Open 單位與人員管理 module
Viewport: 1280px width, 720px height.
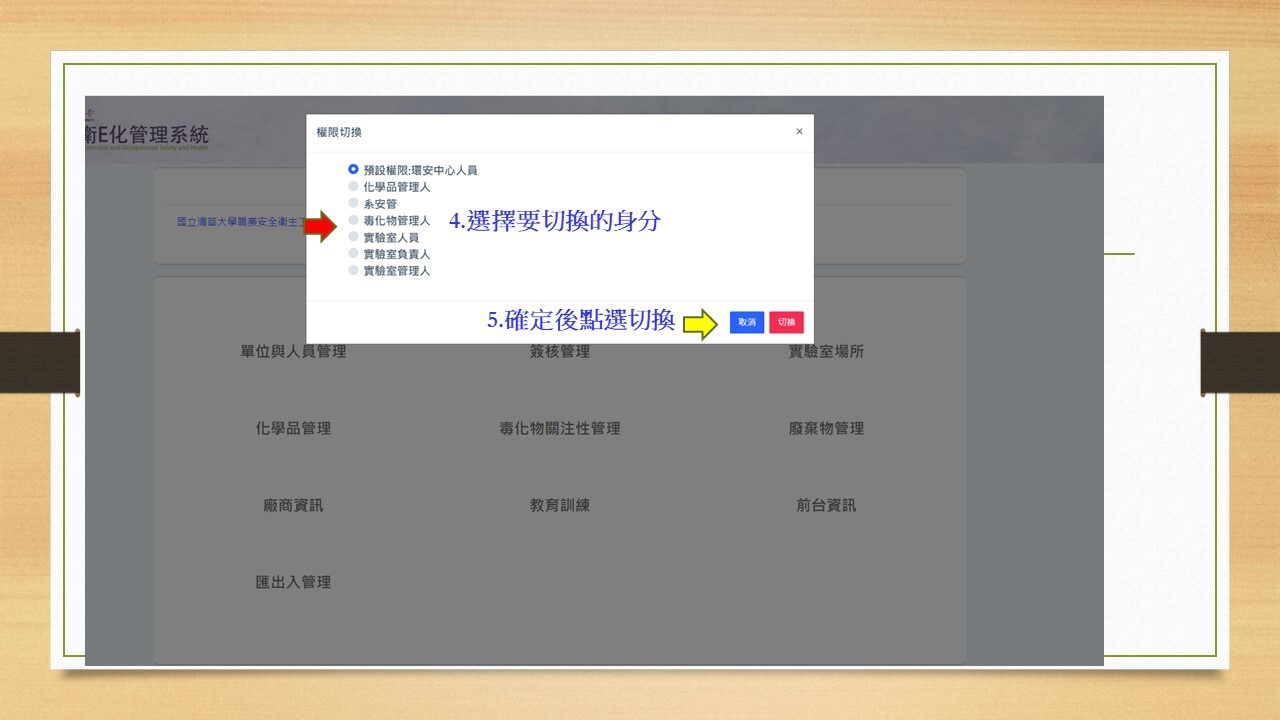coord(293,352)
